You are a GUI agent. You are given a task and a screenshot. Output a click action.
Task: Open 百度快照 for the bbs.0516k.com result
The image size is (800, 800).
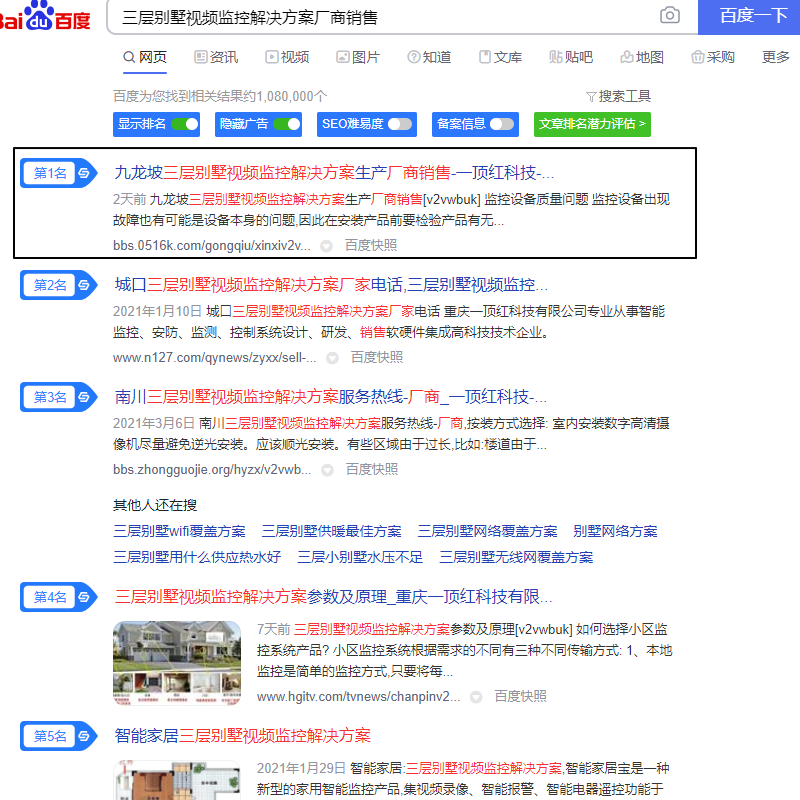pyautogui.click(x=371, y=245)
